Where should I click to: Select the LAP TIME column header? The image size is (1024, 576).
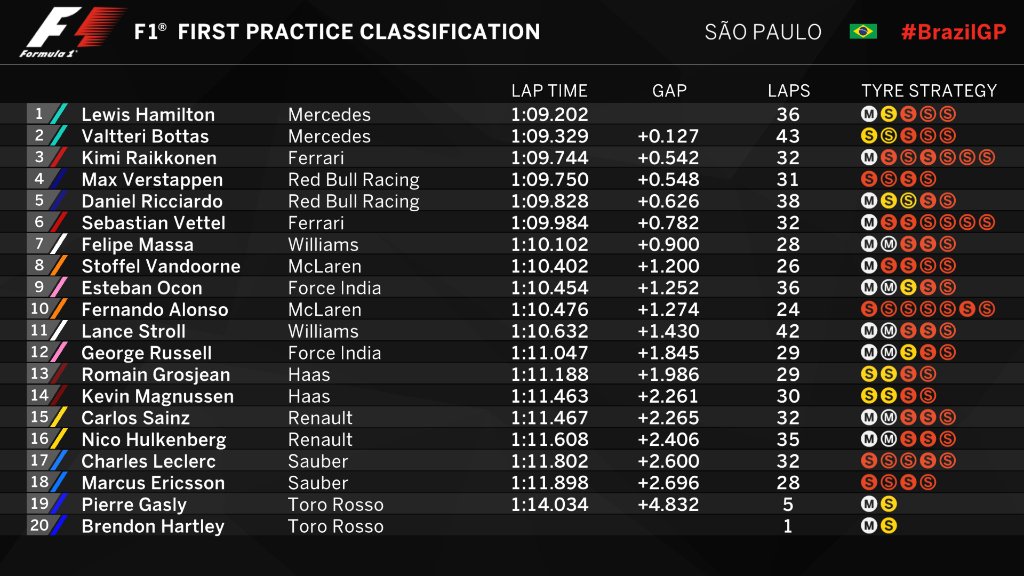click(x=548, y=90)
